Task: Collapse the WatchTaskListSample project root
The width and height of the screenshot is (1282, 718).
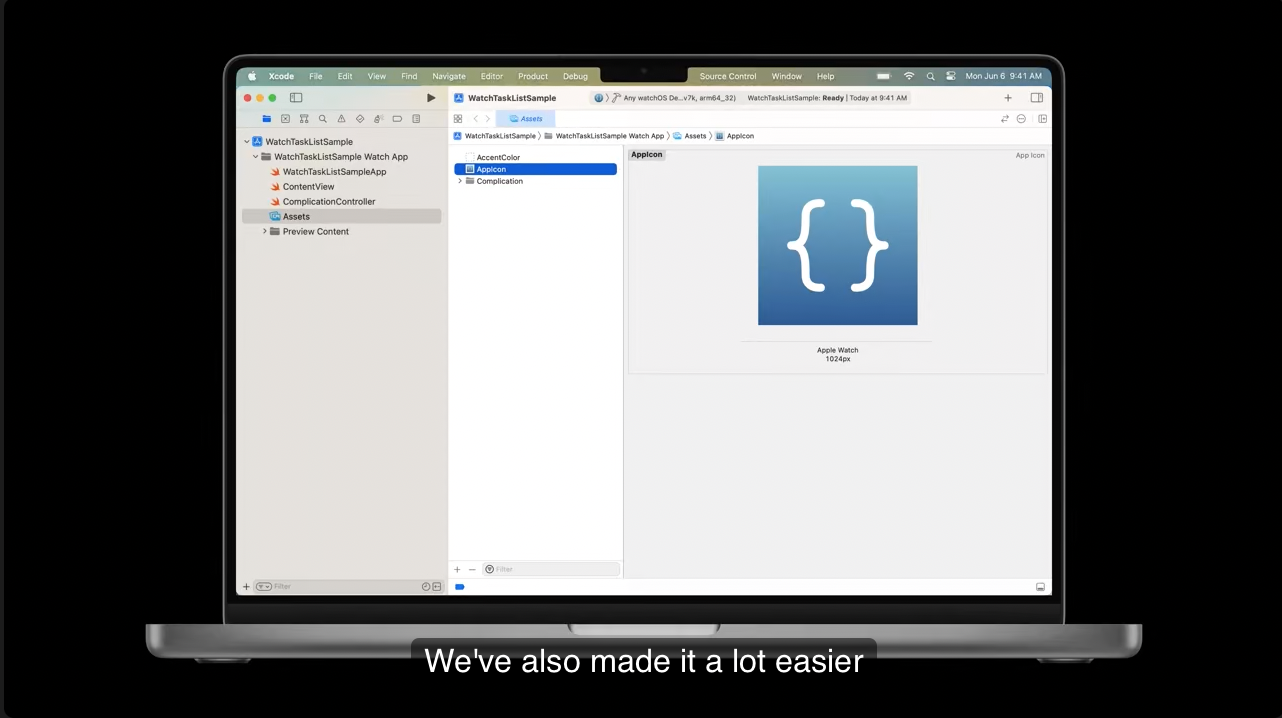Action: coord(246,142)
